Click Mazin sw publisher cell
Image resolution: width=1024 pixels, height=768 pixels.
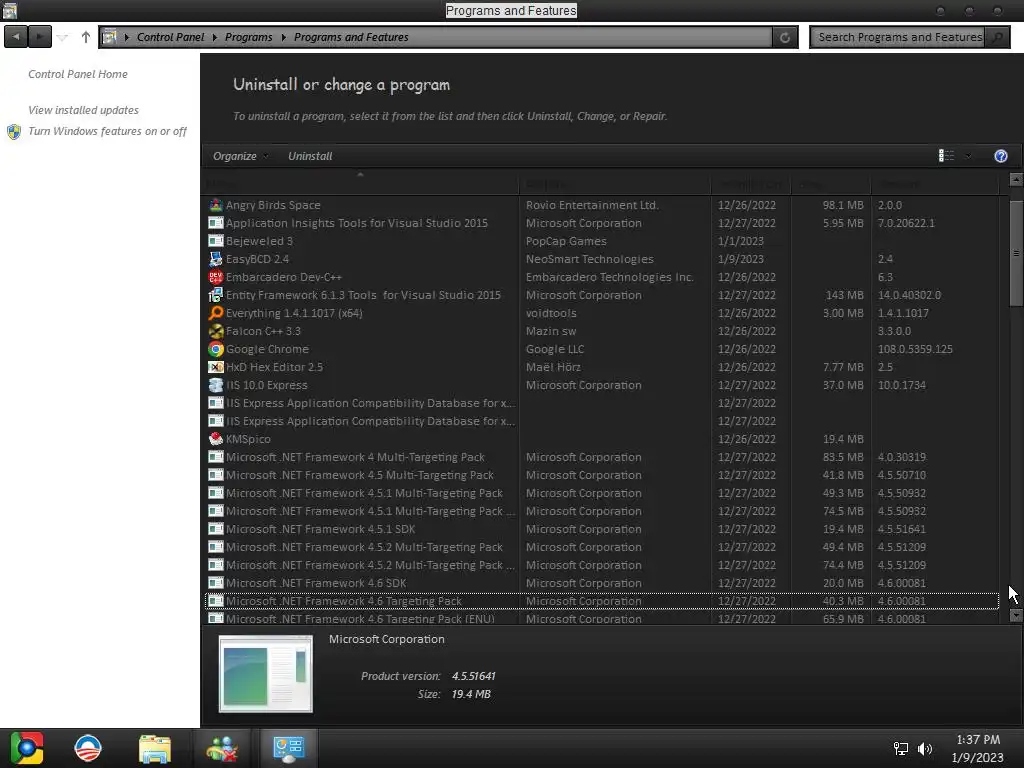coord(551,331)
